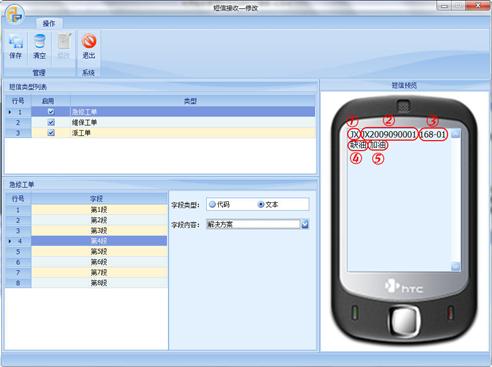Select the 第7段 field row
The width and height of the screenshot is (492, 367).
(99, 272)
